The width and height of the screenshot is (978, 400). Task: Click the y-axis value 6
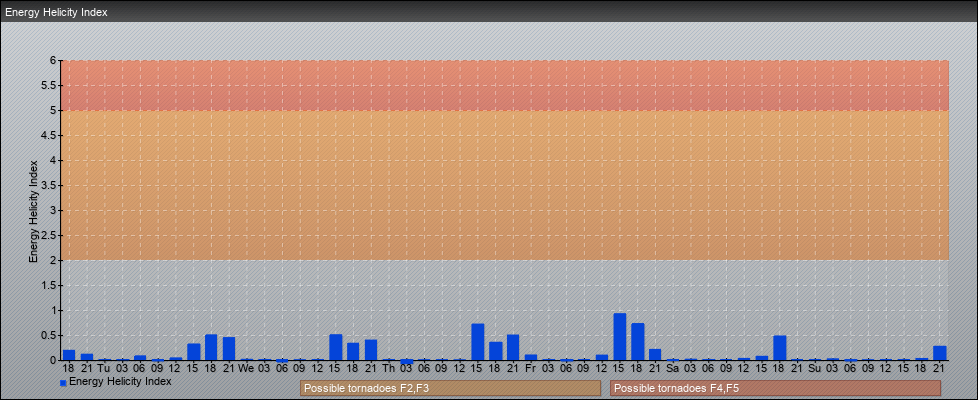point(54,61)
